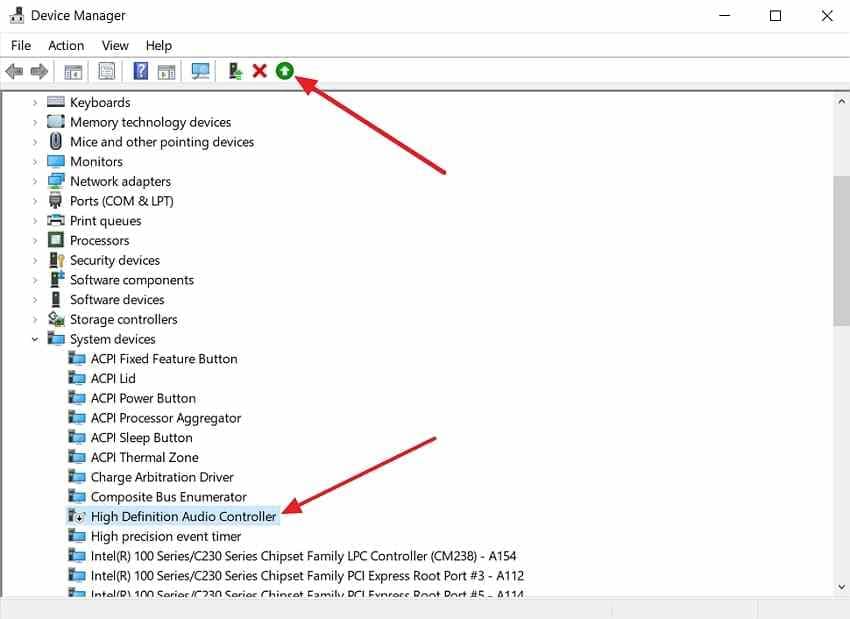Select the Processors chip icon

pyautogui.click(x=56, y=240)
